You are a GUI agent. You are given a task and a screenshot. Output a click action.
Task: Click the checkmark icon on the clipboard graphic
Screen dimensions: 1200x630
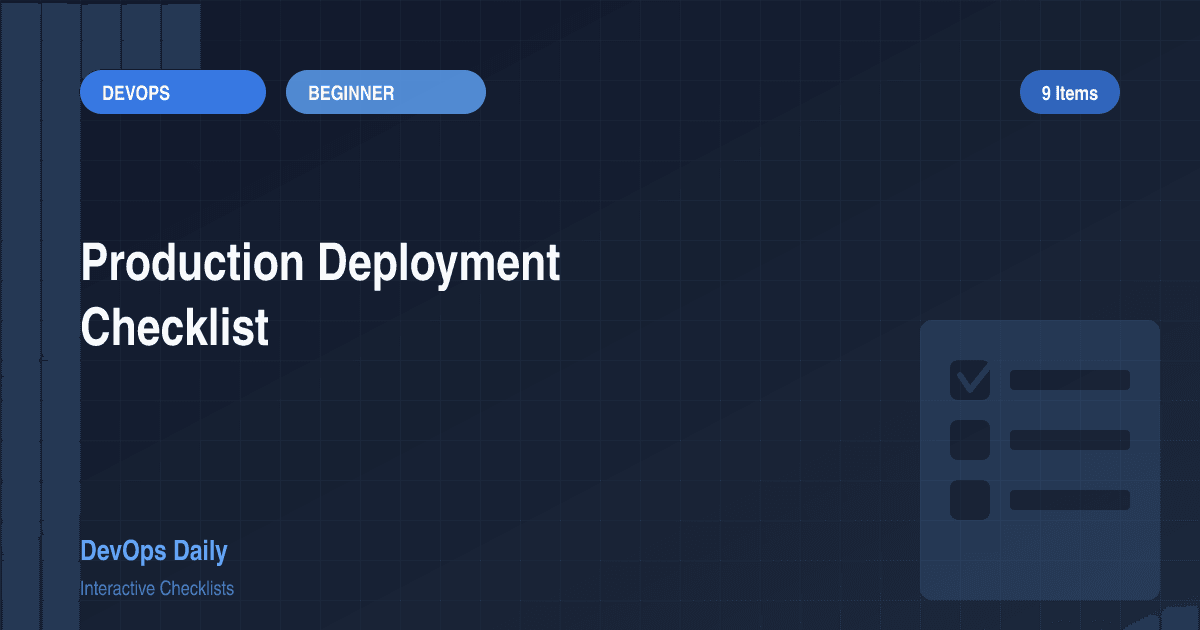tap(968, 378)
